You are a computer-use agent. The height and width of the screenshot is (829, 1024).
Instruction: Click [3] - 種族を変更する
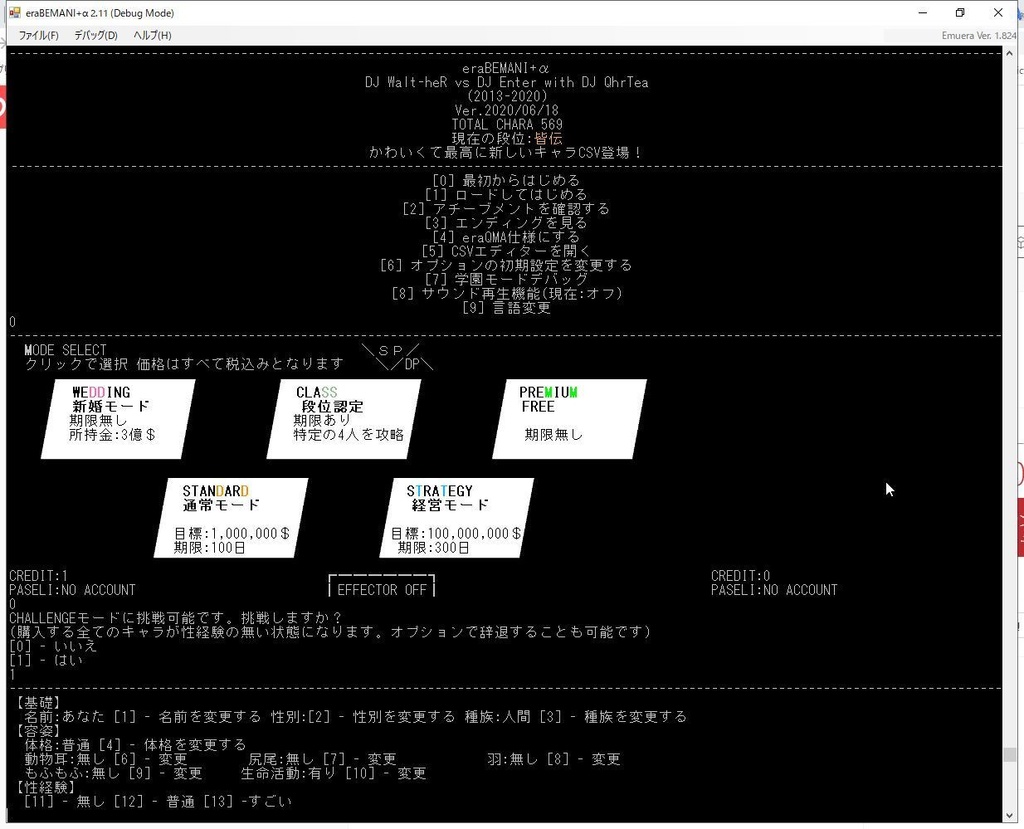613,717
